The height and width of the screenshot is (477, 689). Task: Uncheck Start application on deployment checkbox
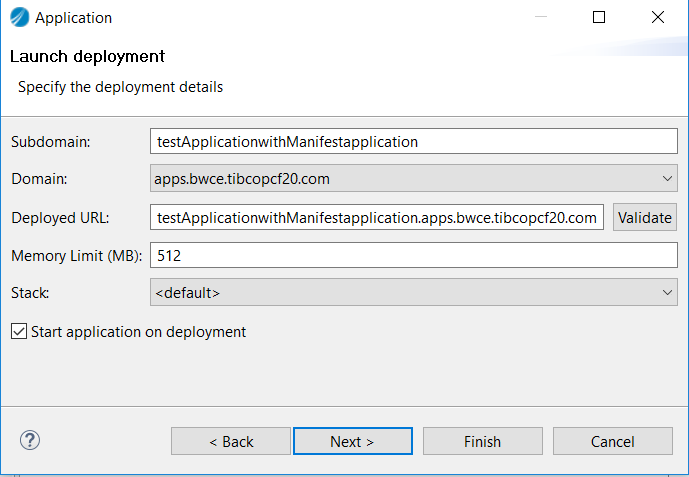[x=19, y=332]
